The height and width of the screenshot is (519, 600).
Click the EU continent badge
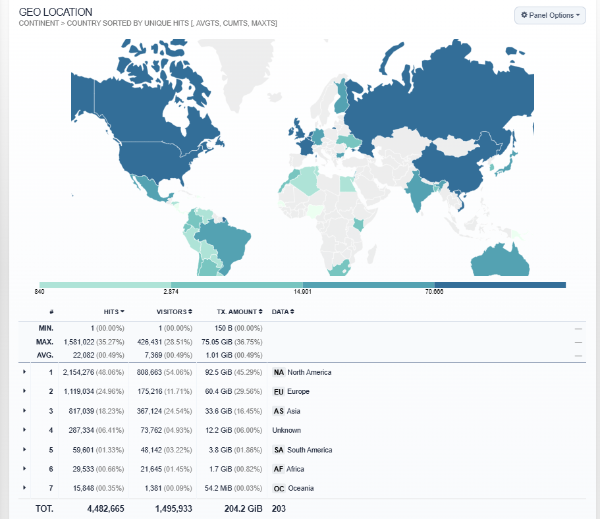point(278,392)
